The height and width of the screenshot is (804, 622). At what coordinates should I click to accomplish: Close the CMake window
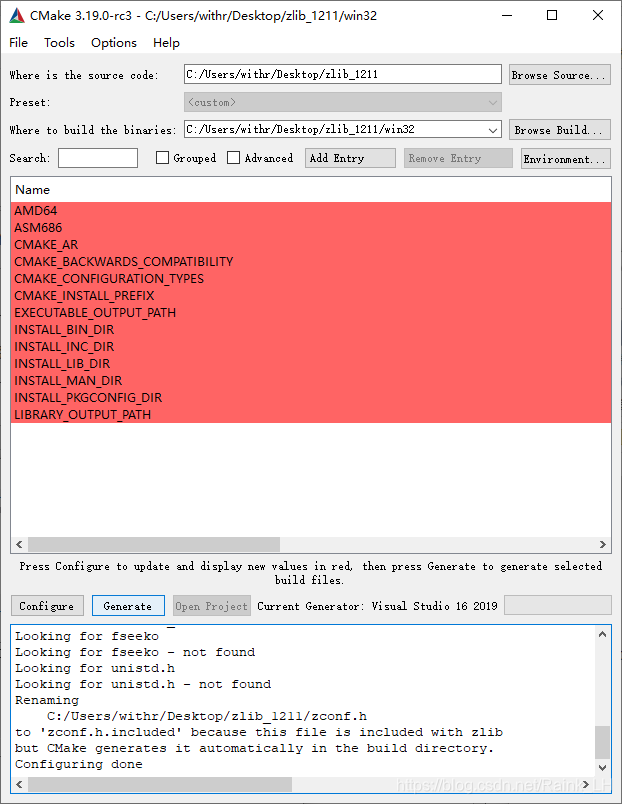coord(597,16)
